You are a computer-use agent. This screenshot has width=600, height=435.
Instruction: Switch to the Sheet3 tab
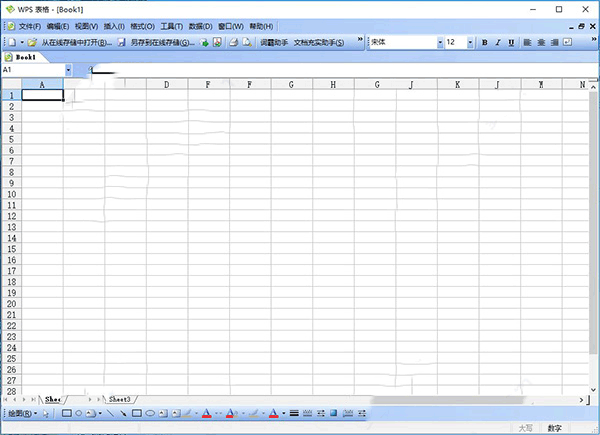pos(120,399)
